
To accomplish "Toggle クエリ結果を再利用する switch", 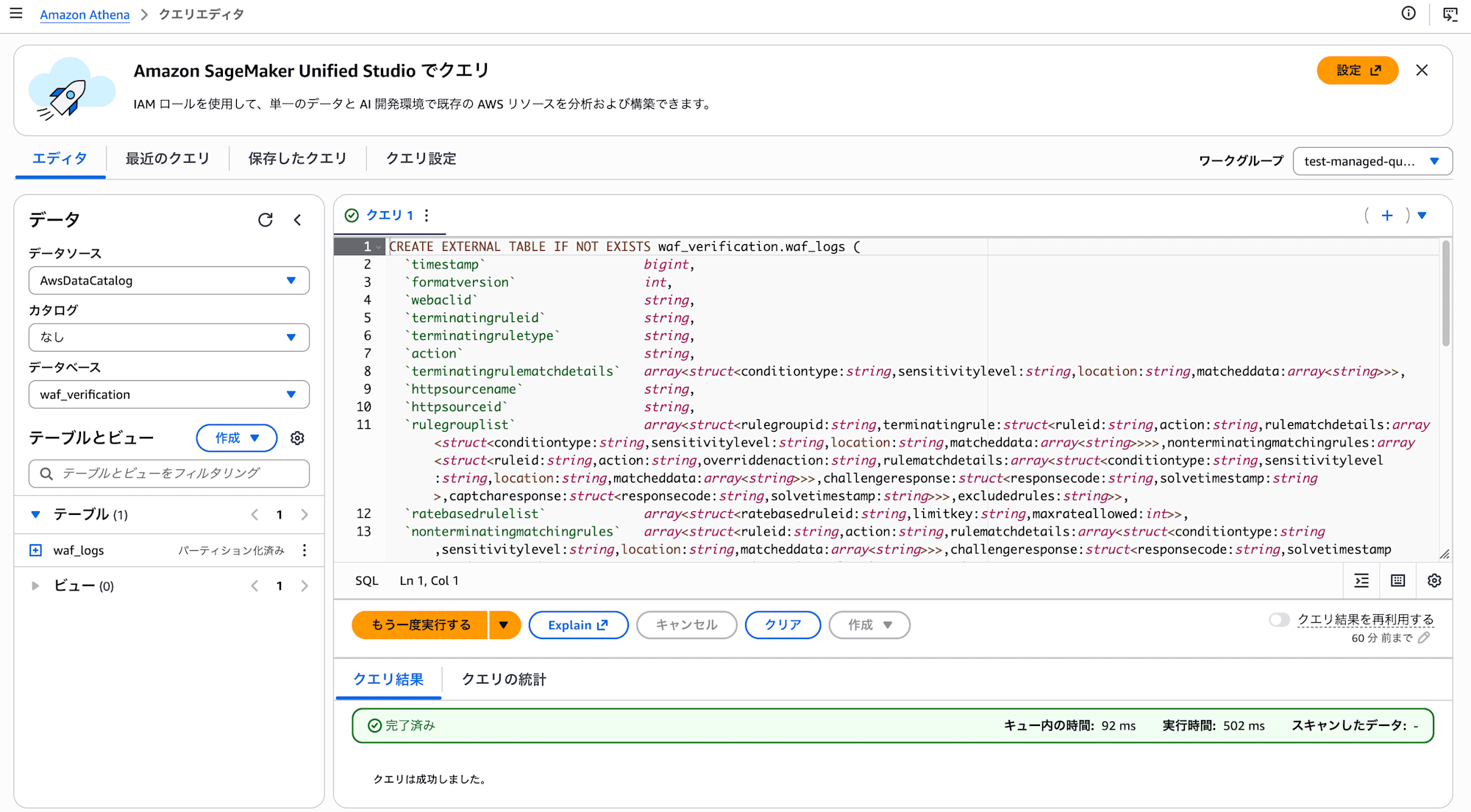I will pos(1279,619).
